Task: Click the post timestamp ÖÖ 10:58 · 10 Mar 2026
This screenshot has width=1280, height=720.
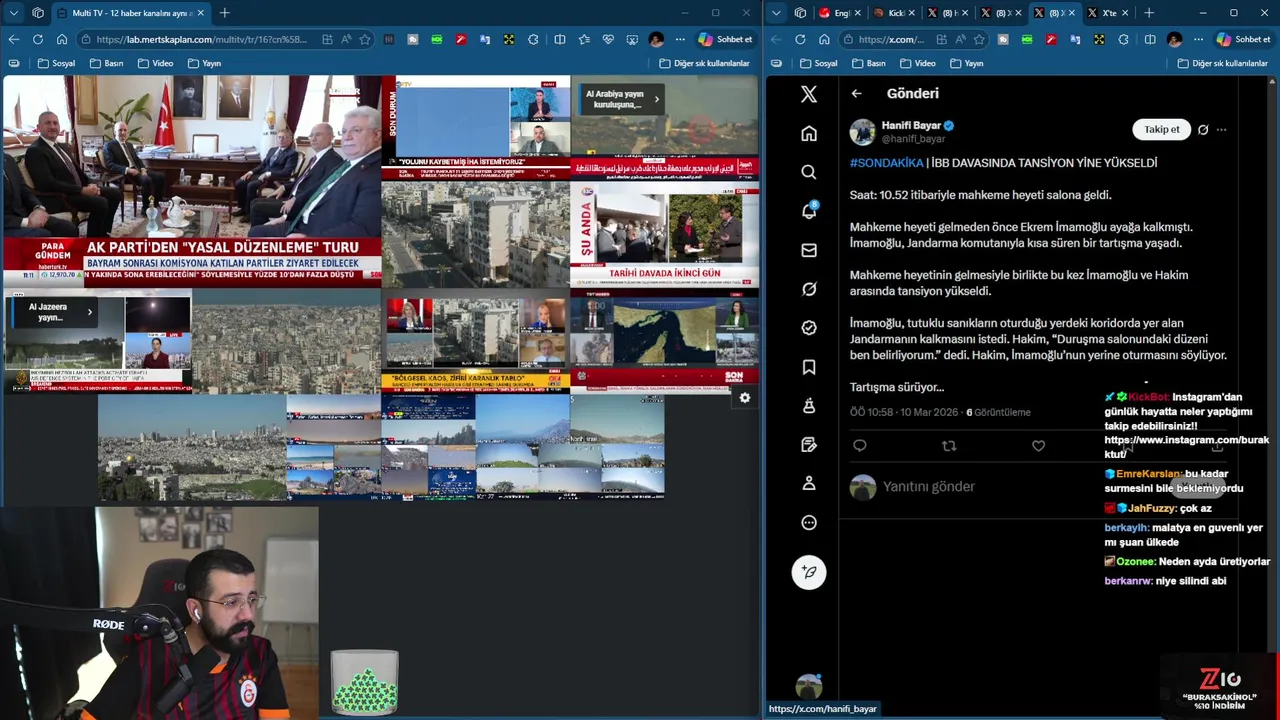Action: click(x=904, y=412)
